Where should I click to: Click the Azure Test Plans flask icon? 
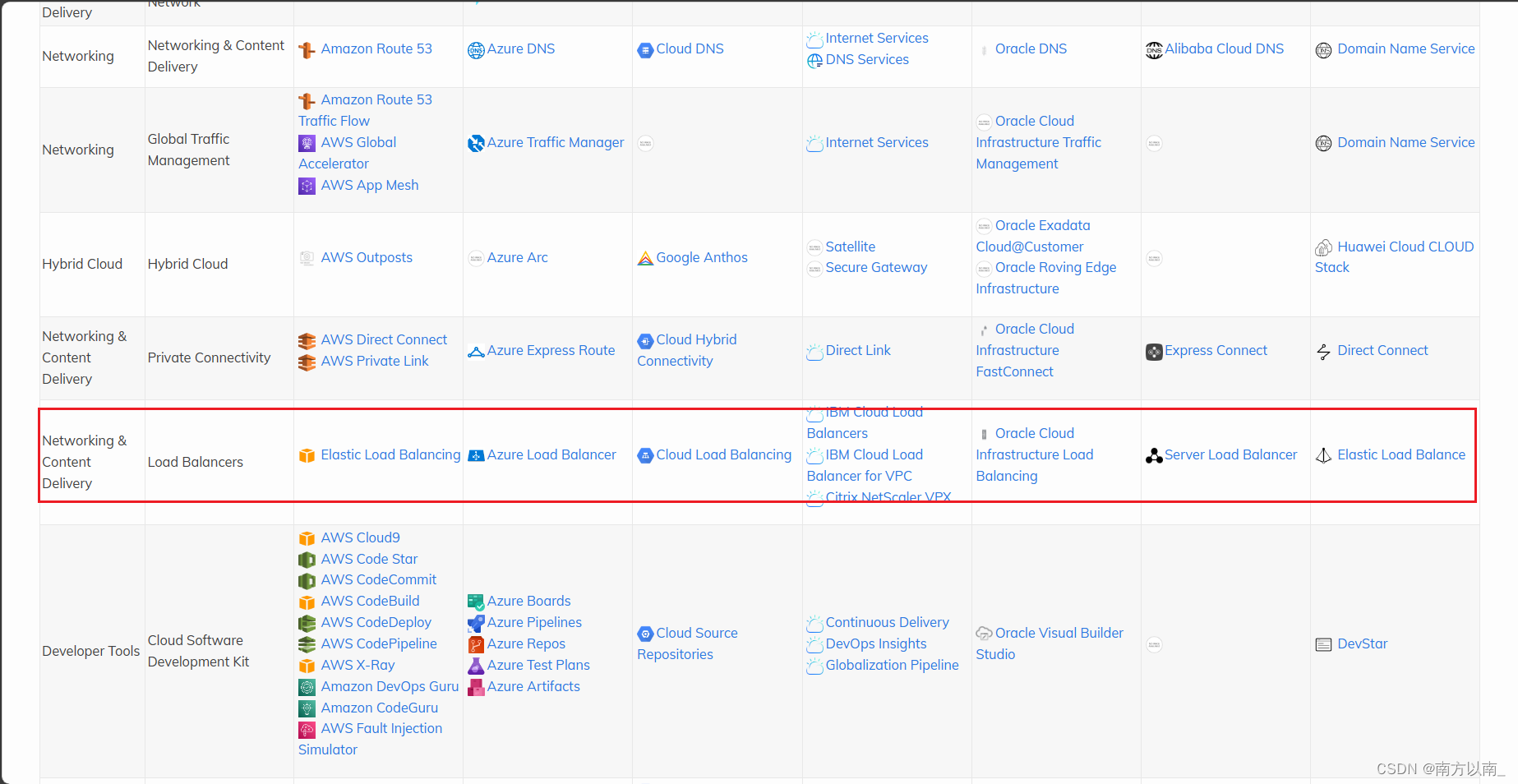[x=476, y=666]
